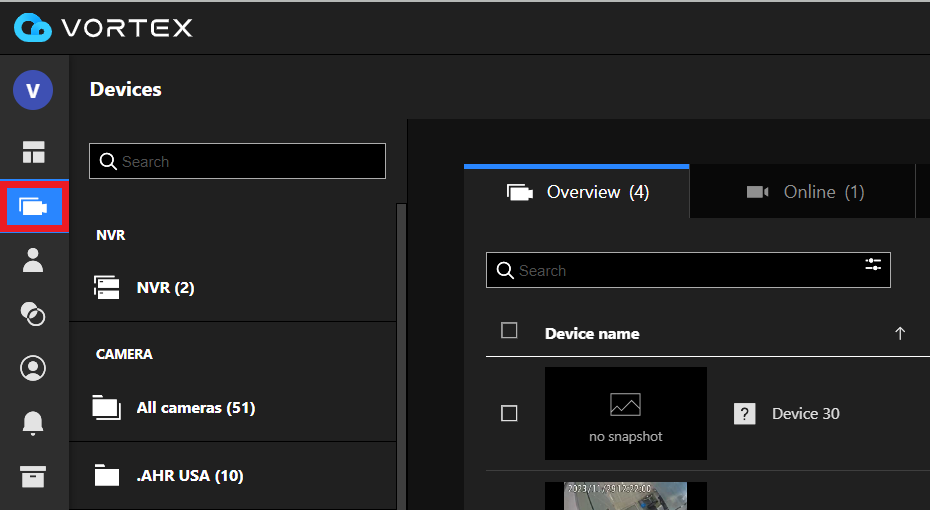
Task: Open search filter options icon
Action: [874, 264]
